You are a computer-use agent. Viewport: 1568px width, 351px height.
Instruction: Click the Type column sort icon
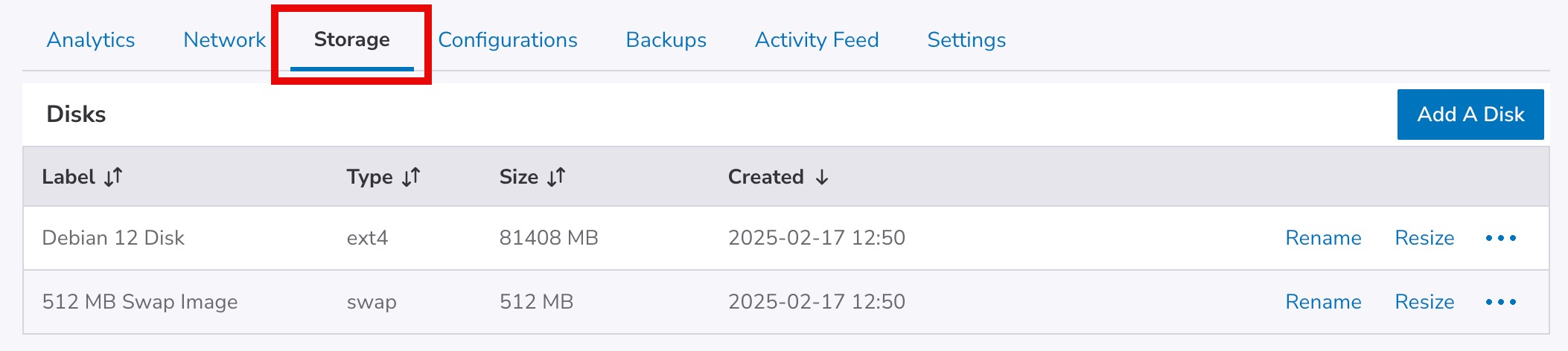[411, 177]
